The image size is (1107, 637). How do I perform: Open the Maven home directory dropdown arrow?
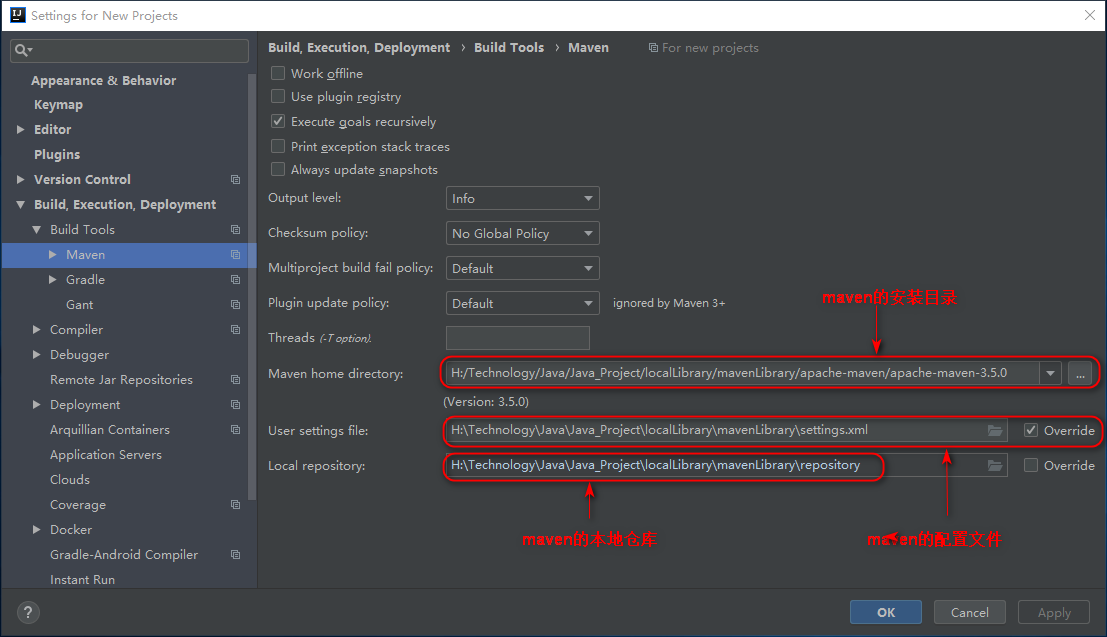tap(1051, 373)
